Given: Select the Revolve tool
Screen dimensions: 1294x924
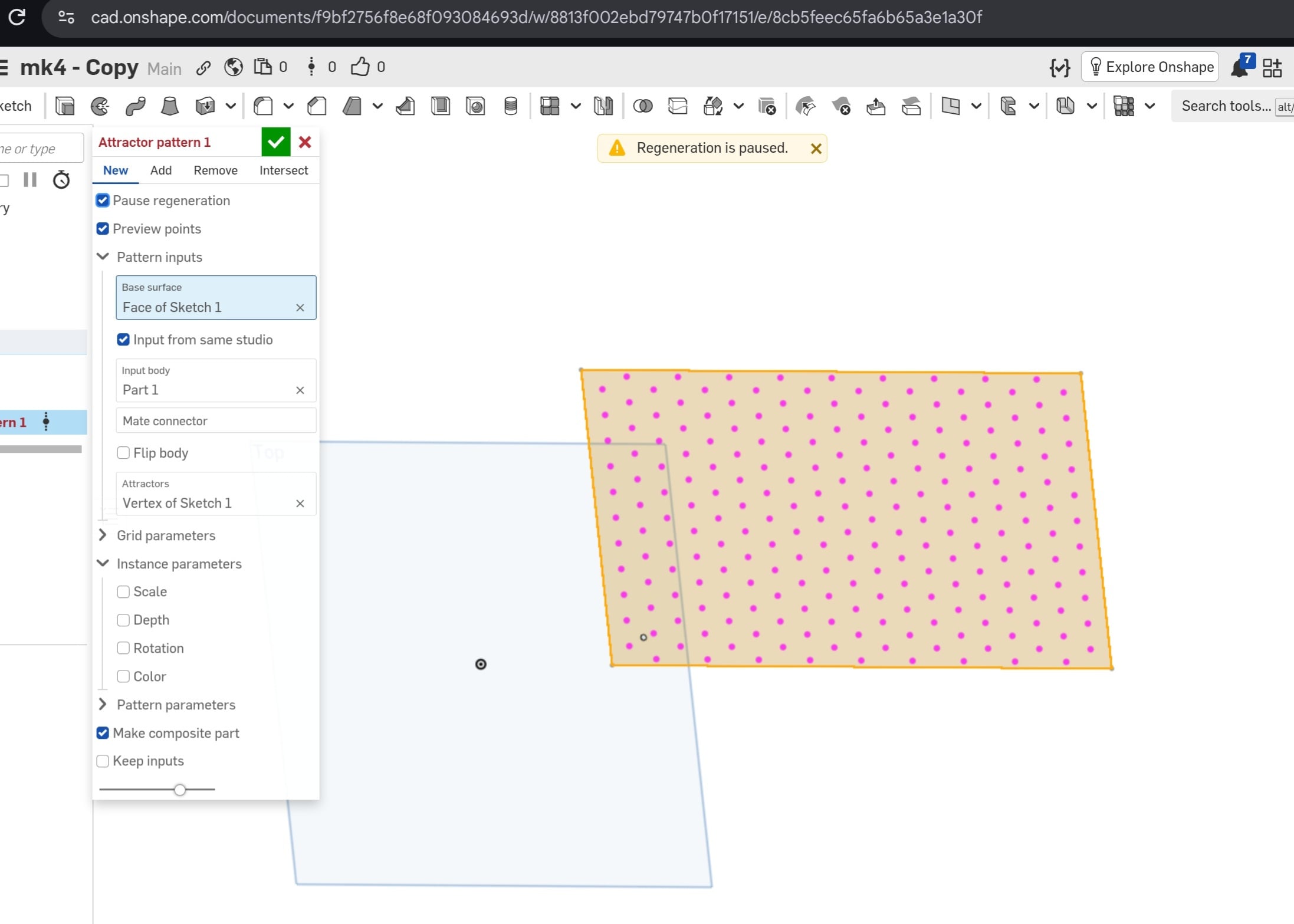Looking at the screenshot, I should [100, 106].
